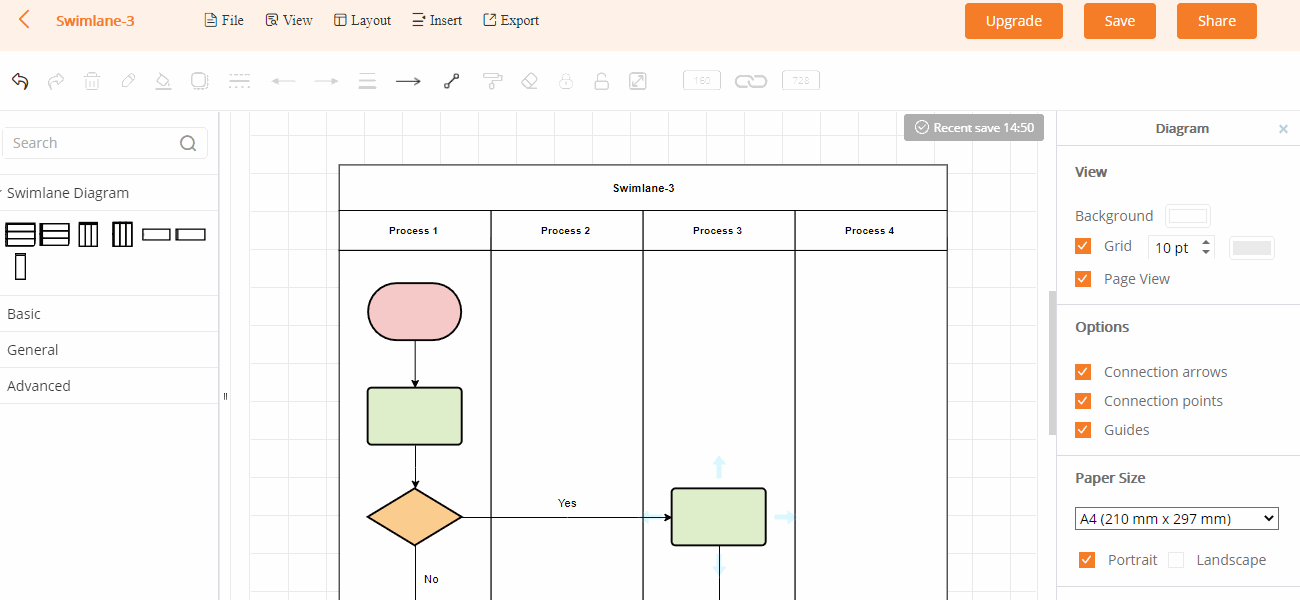Toggle the Connection arrows checkbox
The width and height of the screenshot is (1300, 600).
[x=1083, y=372]
